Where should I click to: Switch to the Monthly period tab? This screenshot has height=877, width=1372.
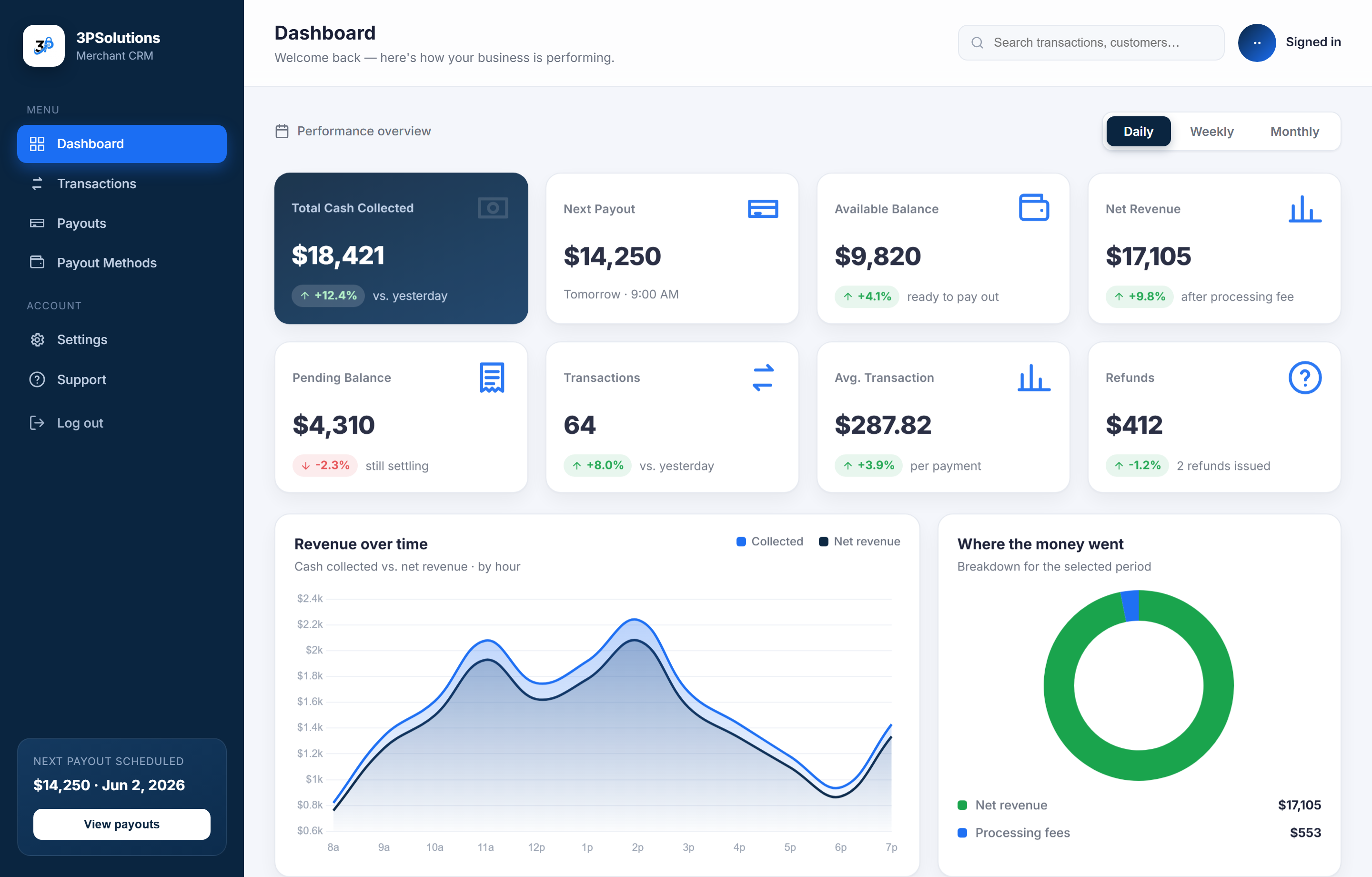click(1294, 132)
